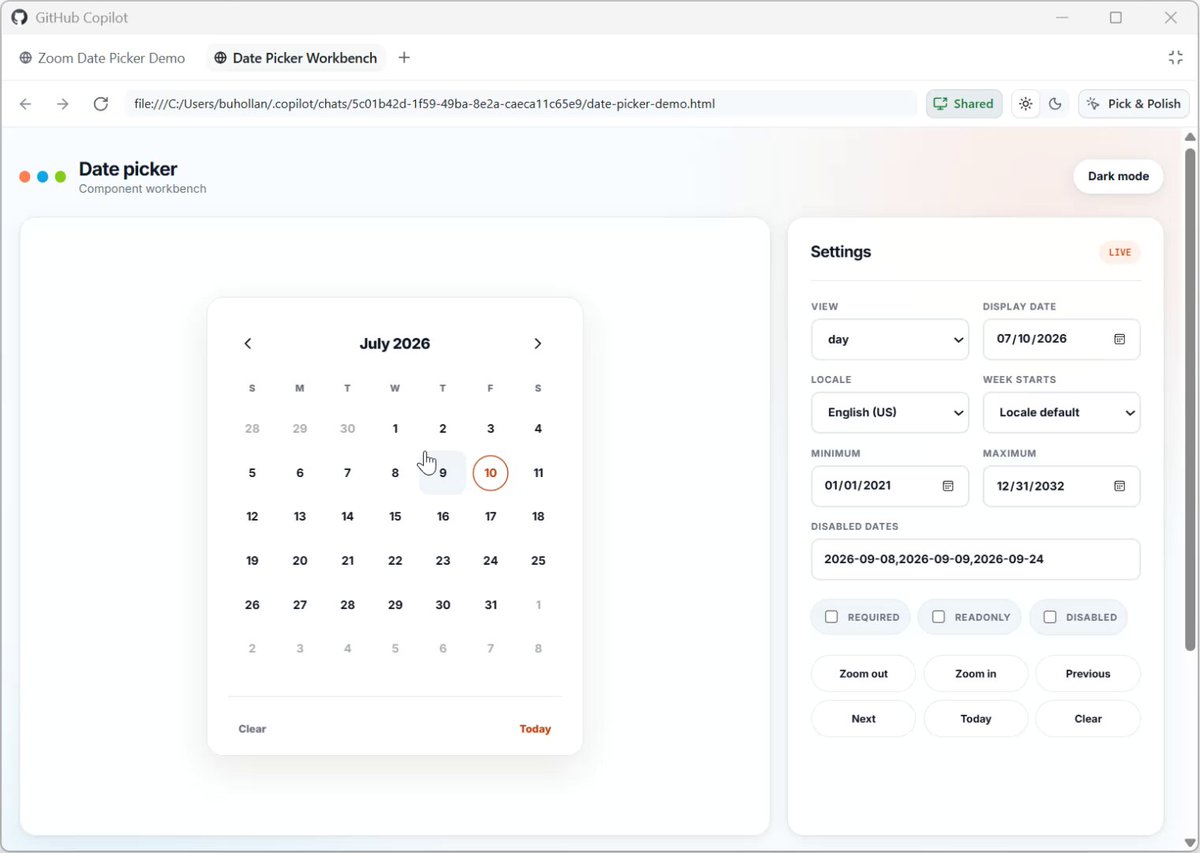Click the Clear button in Settings panel

[x=1088, y=719]
